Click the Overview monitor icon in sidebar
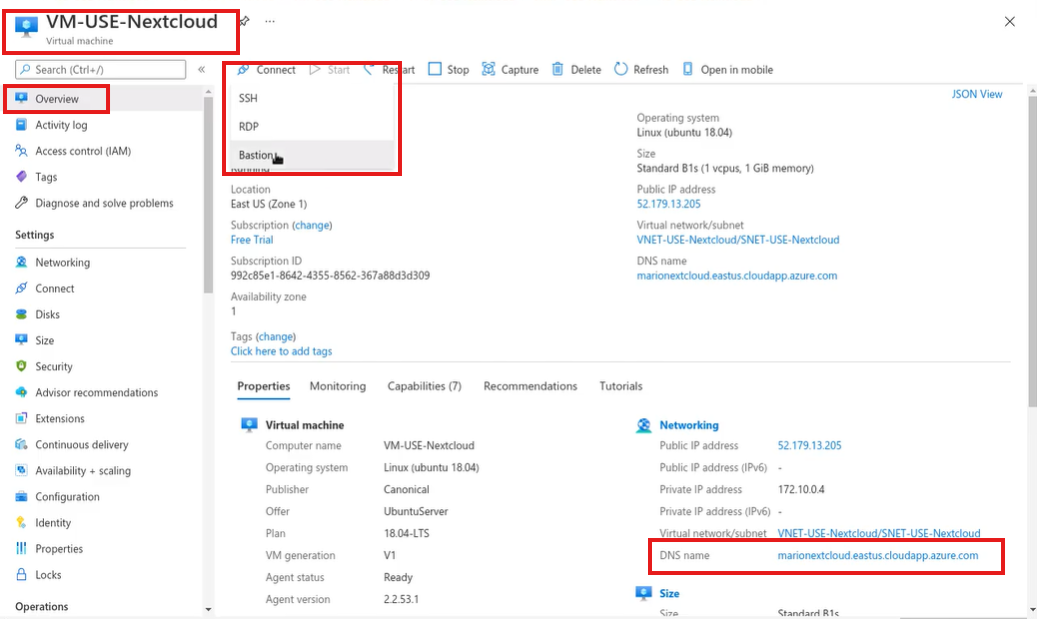The image size is (1037, 619). point(22,99)
